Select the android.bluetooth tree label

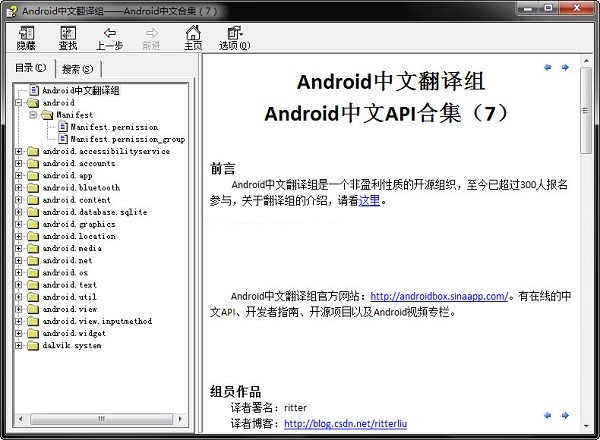coord(81,187)
